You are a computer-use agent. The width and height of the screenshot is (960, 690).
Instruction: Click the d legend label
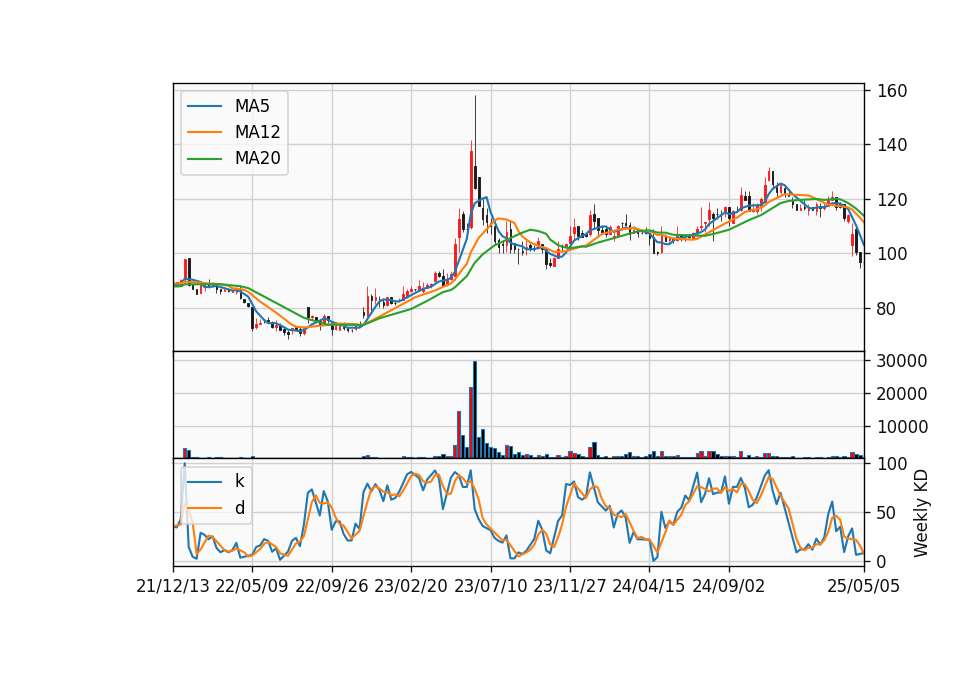(x=240, y=508)
